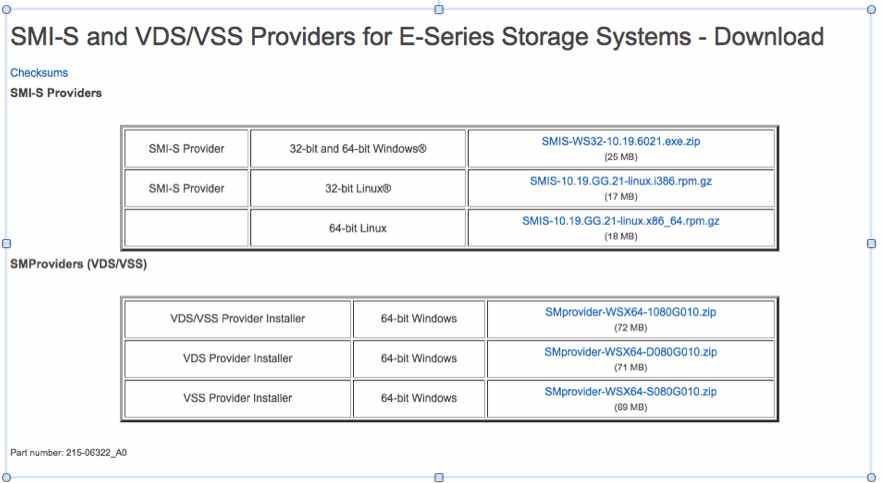This screenshot has width=884, height=483.
Task: Click the "VDS Provider Installer" cell
Action: pyautogui.click(x=237, y=358)
